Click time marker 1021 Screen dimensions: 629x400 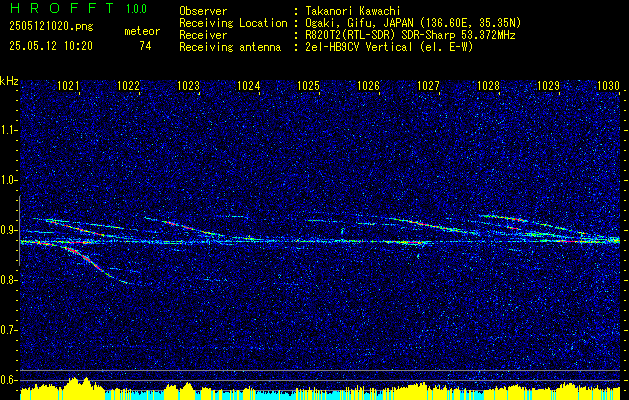69,86
